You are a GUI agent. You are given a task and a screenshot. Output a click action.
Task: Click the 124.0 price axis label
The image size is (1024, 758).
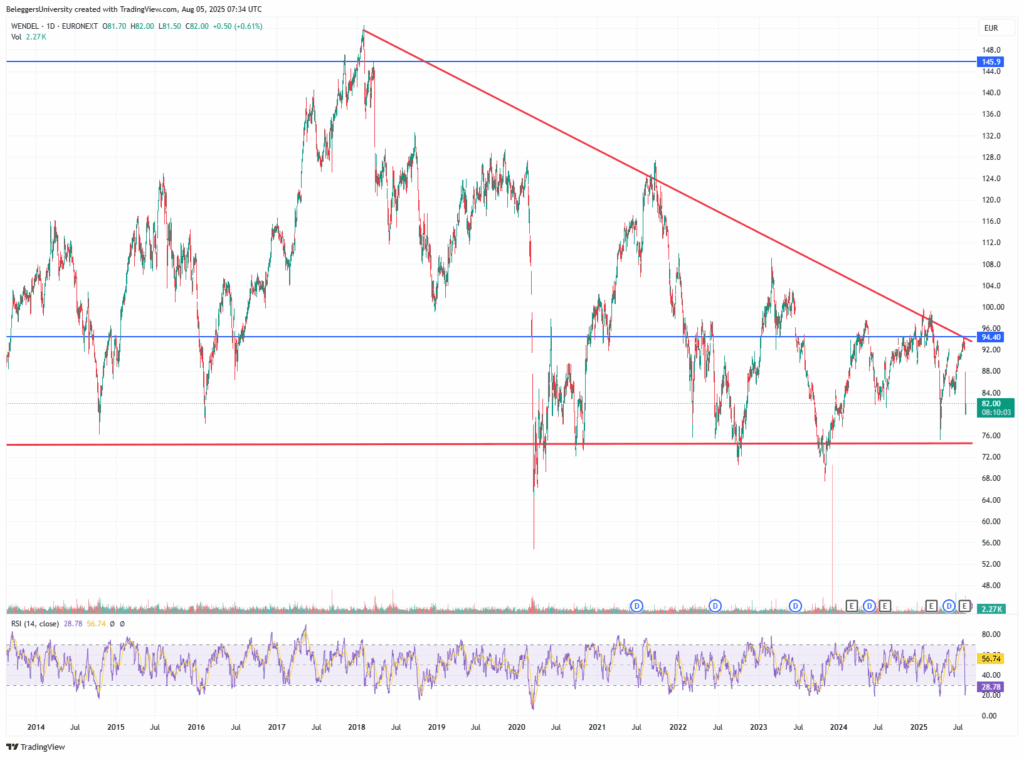tap(991, 179)
